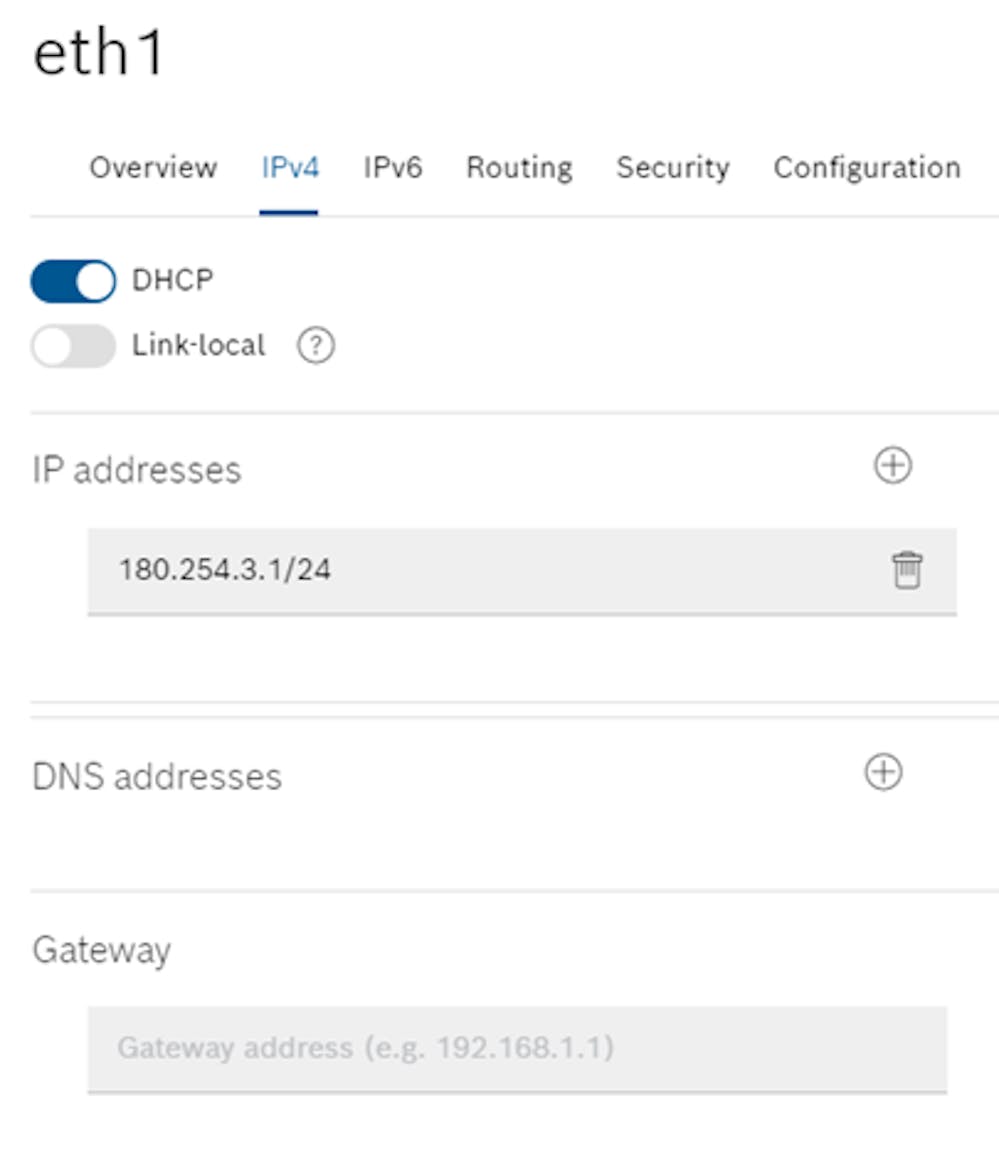Click the Link-local label text
999x1172 pixels.
[198, 345]
